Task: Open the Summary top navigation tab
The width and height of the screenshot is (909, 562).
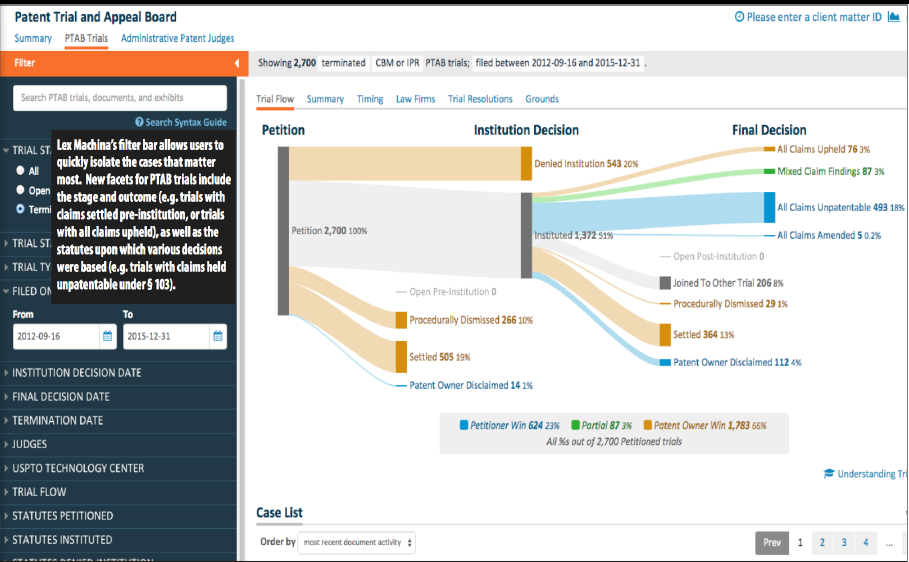Action: tap(33, 38)
